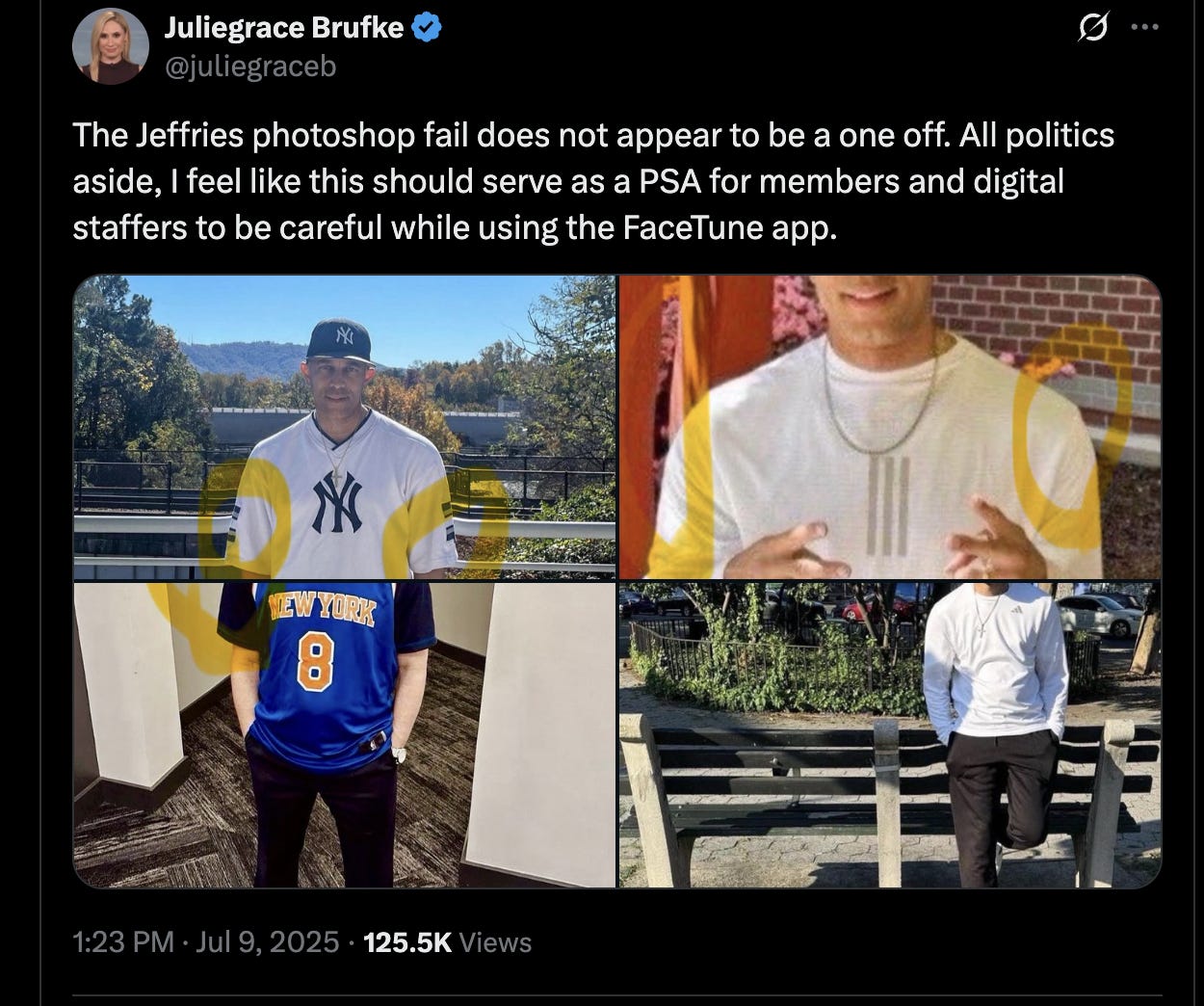Open Juliegrace Brufke's profile avatar
Screen dimensions: 1204x1006
[110, 46]
